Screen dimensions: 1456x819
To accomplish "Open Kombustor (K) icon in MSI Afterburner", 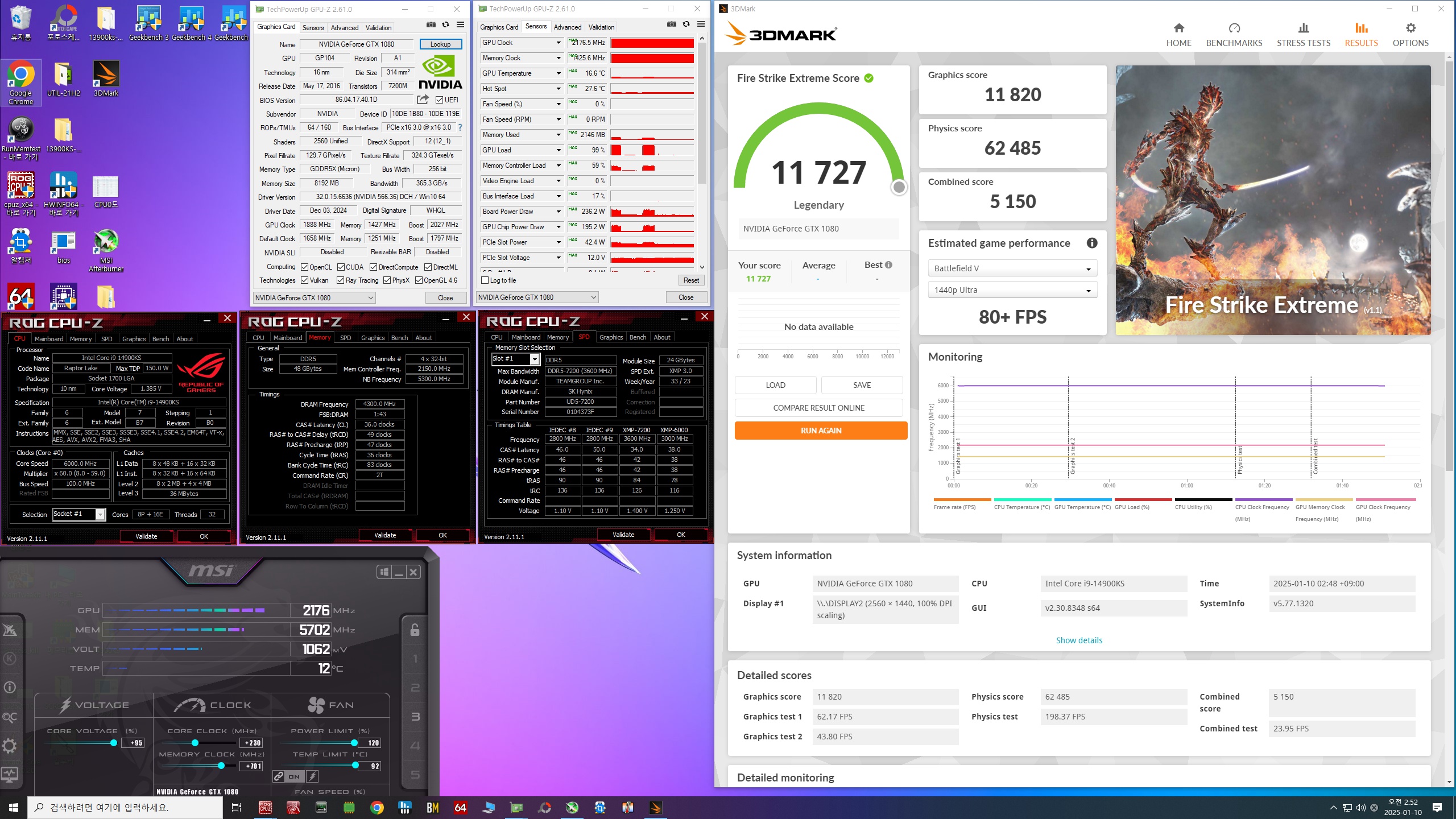I will coord(10,659).
